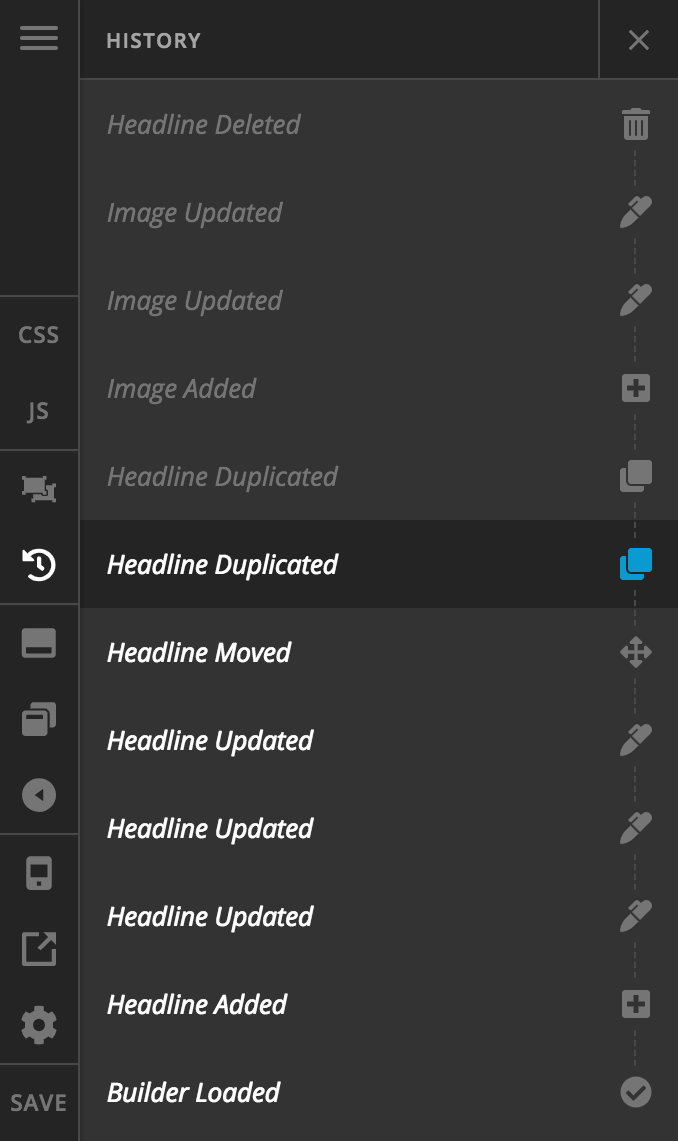Click the trash icon for Headline Deleted
The image size is (678, 1141).
click(x=636, y=125)
